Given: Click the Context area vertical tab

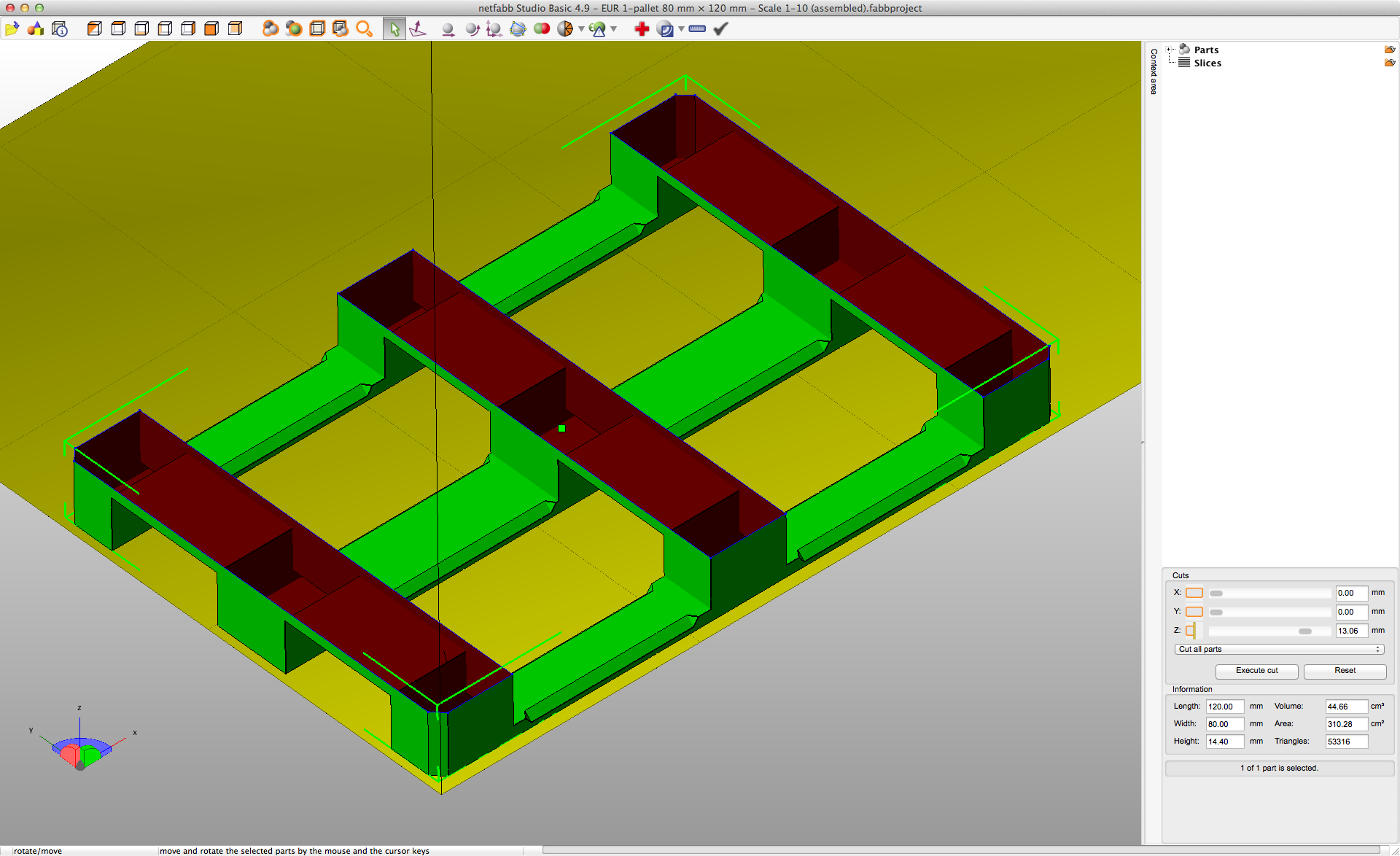Looking at the screenshot, I should tap(1154, 71).
